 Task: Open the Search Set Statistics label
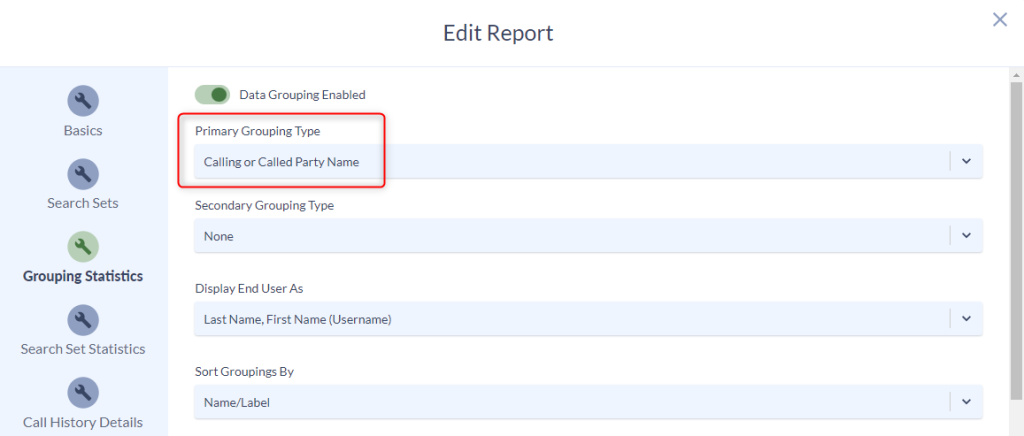[83, 349]
